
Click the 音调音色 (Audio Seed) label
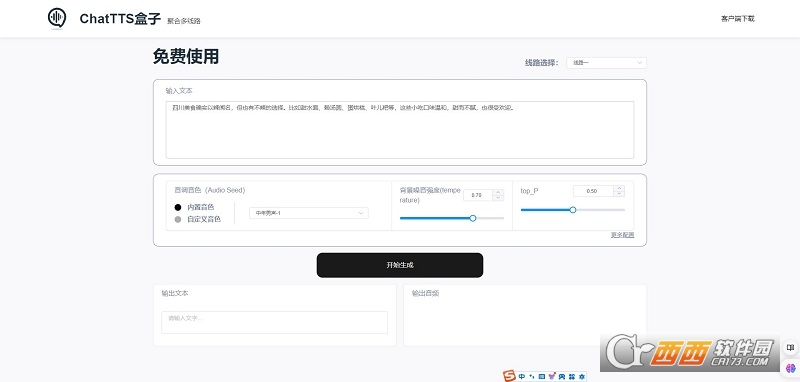coord(210,190)
